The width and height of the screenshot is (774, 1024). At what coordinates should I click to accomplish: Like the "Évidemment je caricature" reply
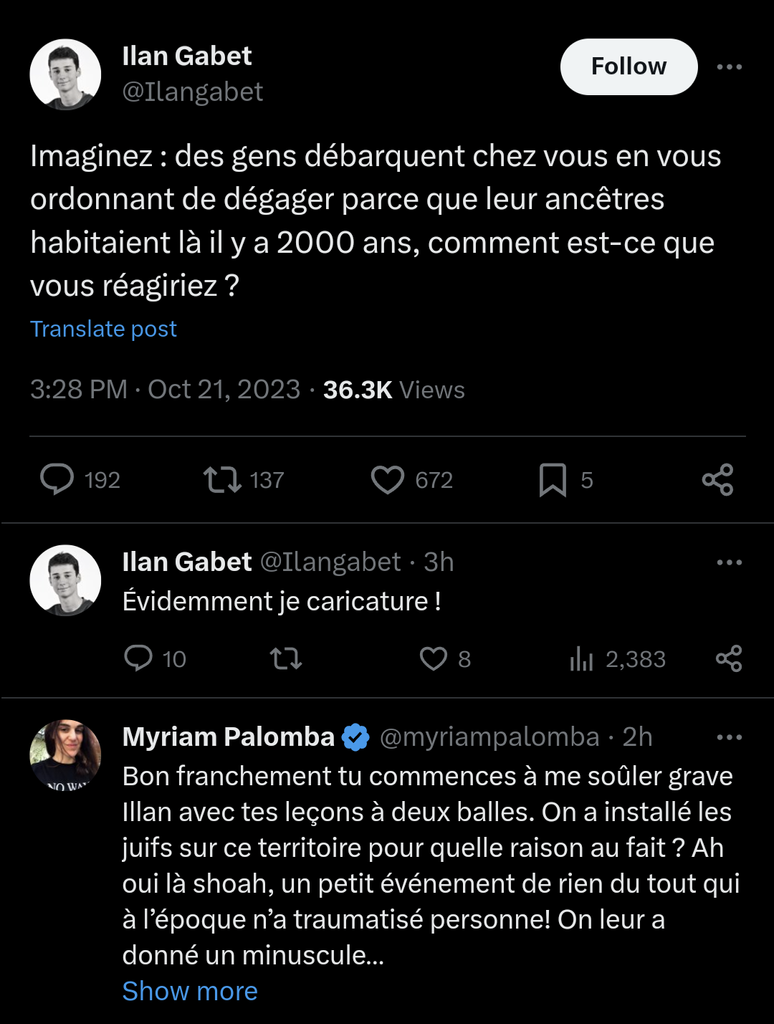(432, 659)
